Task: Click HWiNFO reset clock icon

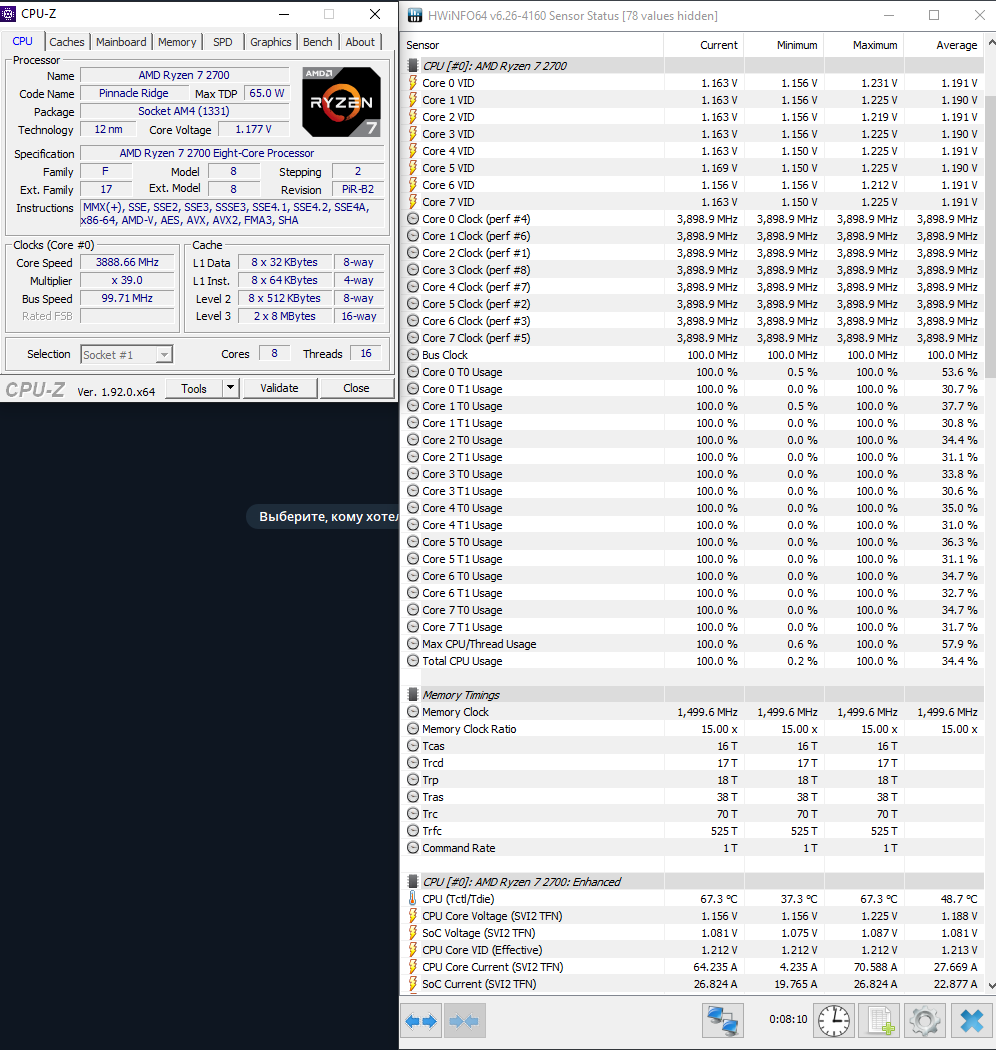Action: tap(833, 1021)
